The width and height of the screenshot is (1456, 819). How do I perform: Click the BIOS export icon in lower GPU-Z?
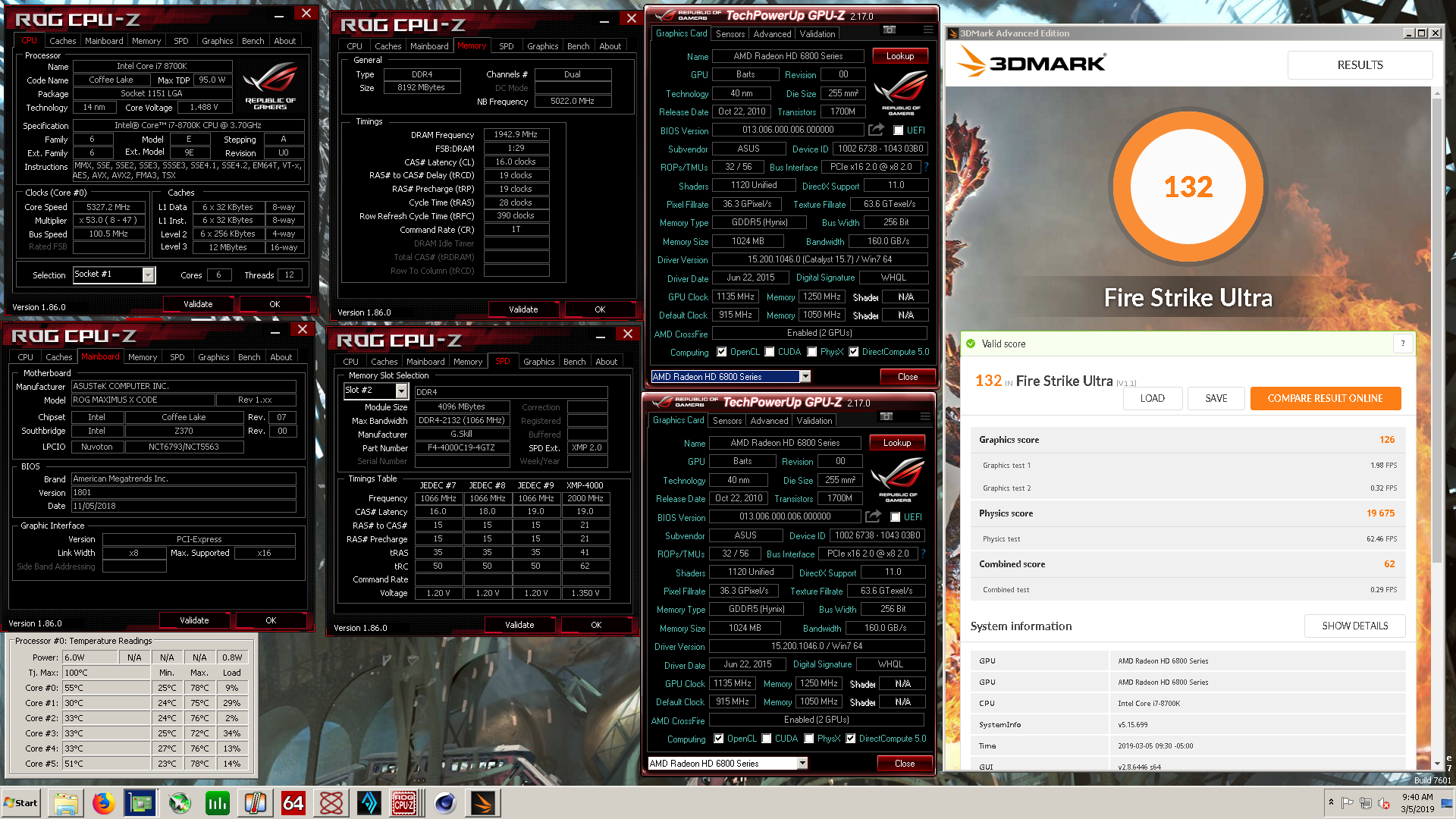873,516
